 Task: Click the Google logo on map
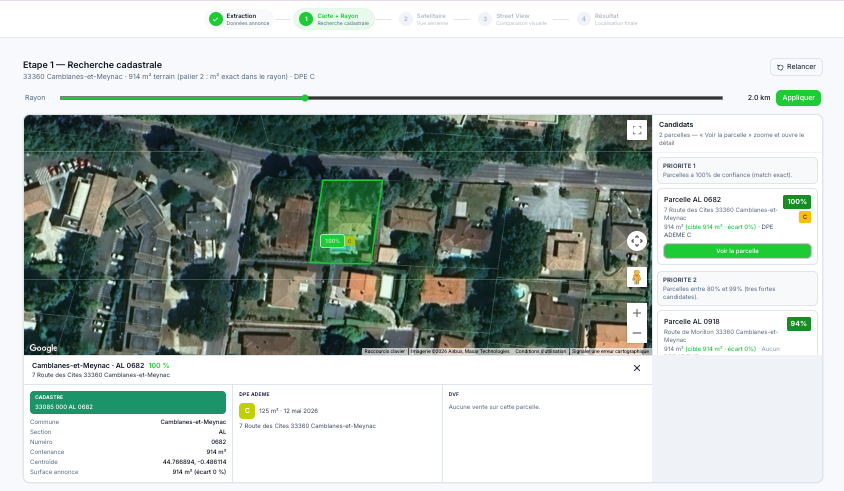pos(44,348)
